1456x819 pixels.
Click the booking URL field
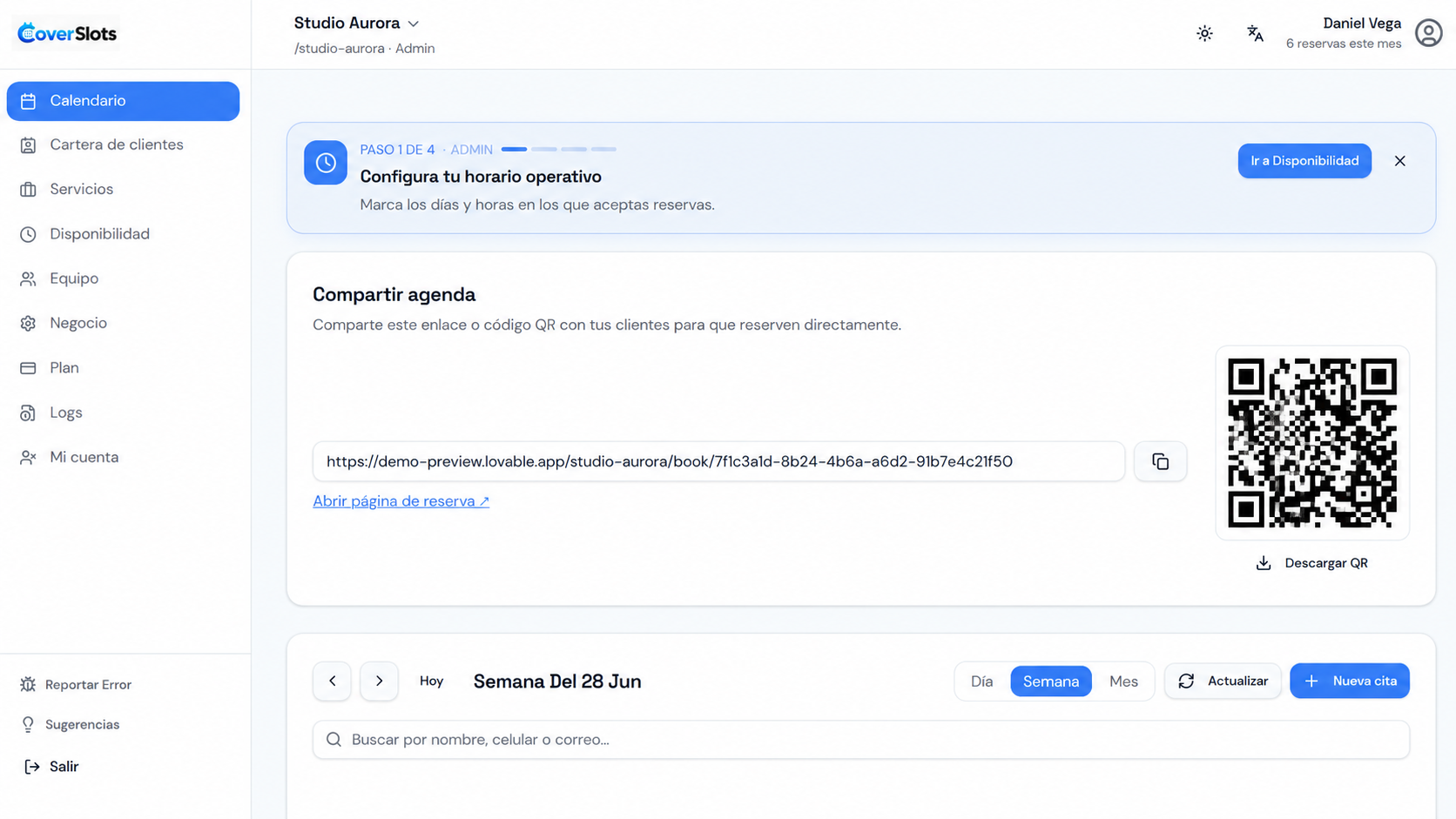[718, 461]
